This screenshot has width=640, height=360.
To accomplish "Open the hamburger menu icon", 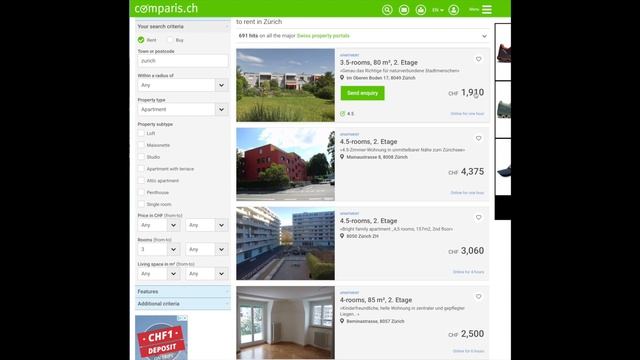I will [x=487, y=9].
